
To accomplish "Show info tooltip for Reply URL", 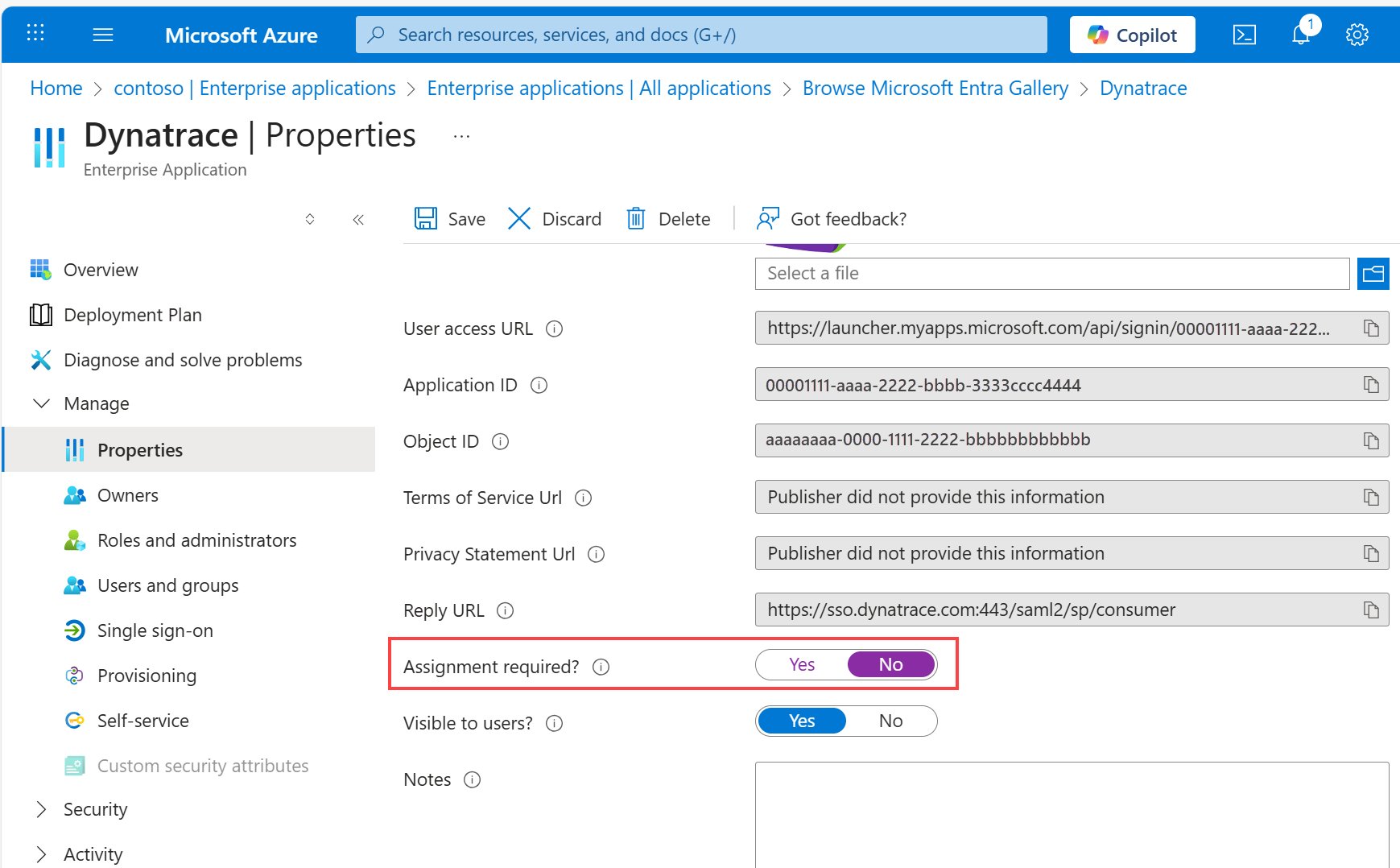I will tap(505, 610).
